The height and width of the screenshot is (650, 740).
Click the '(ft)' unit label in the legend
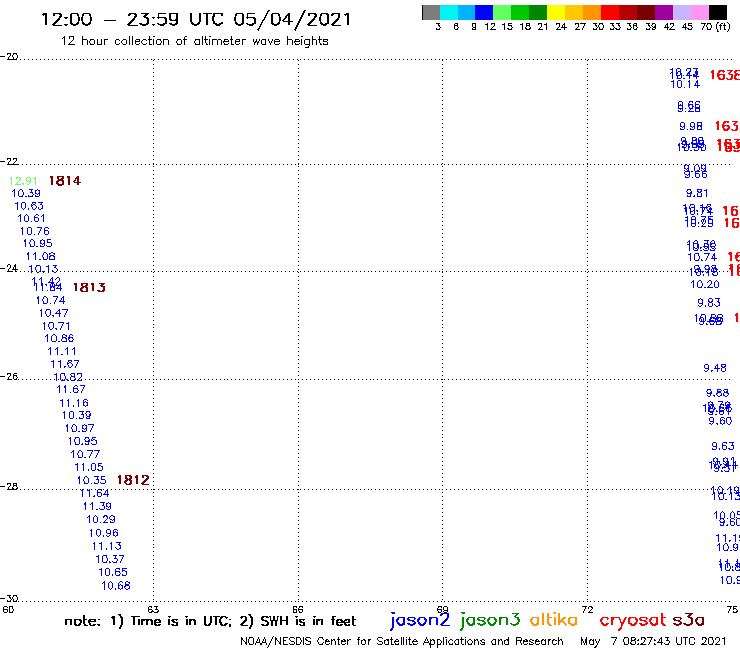point(723,26)
